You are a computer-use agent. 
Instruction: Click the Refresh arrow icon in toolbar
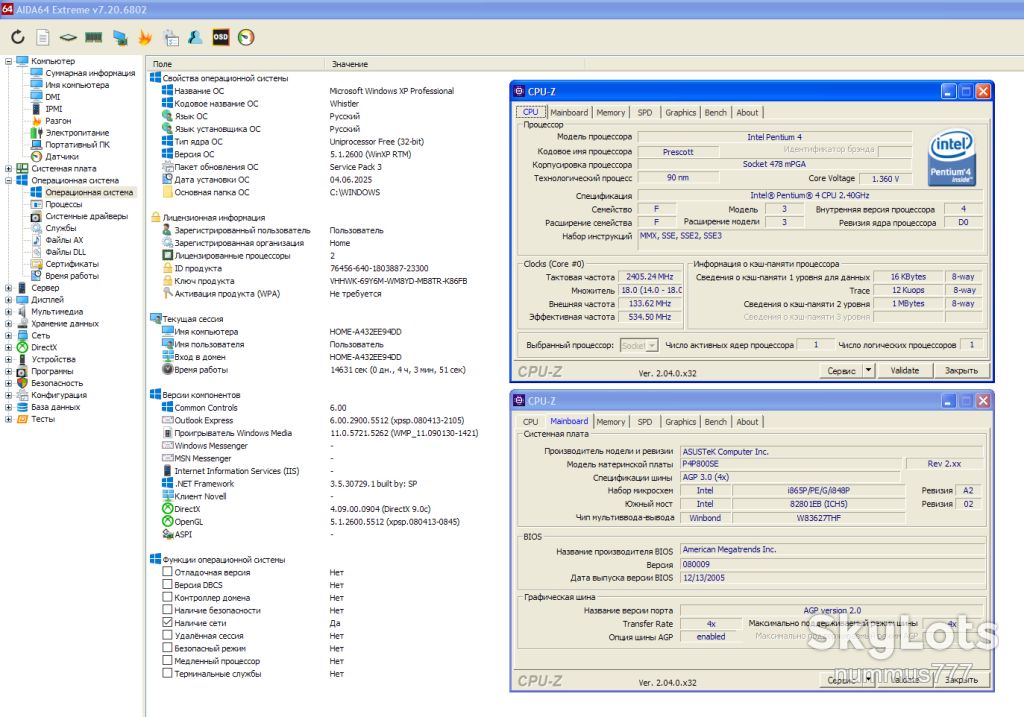18,37
